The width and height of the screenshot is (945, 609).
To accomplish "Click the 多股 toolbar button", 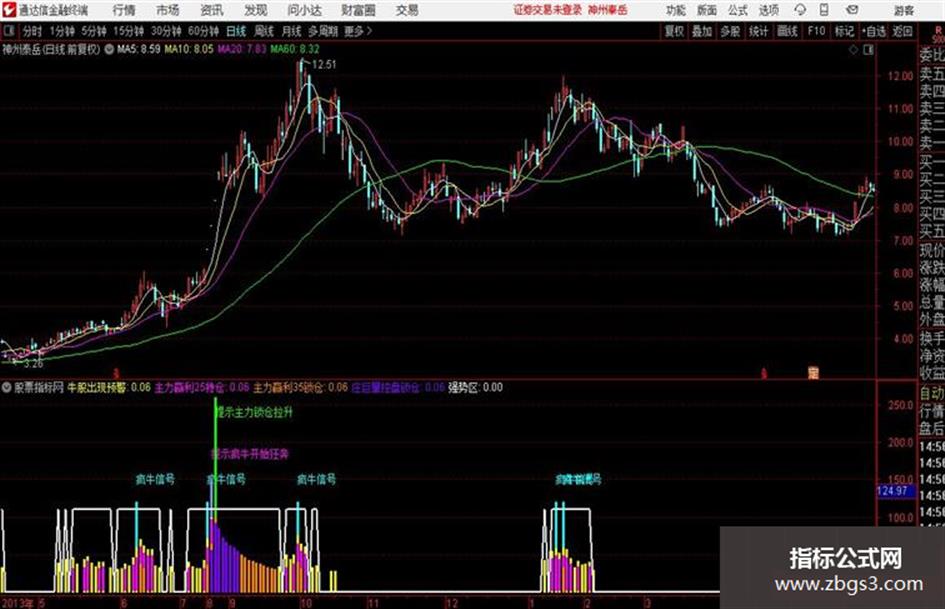I will click(x=730, y=31).
